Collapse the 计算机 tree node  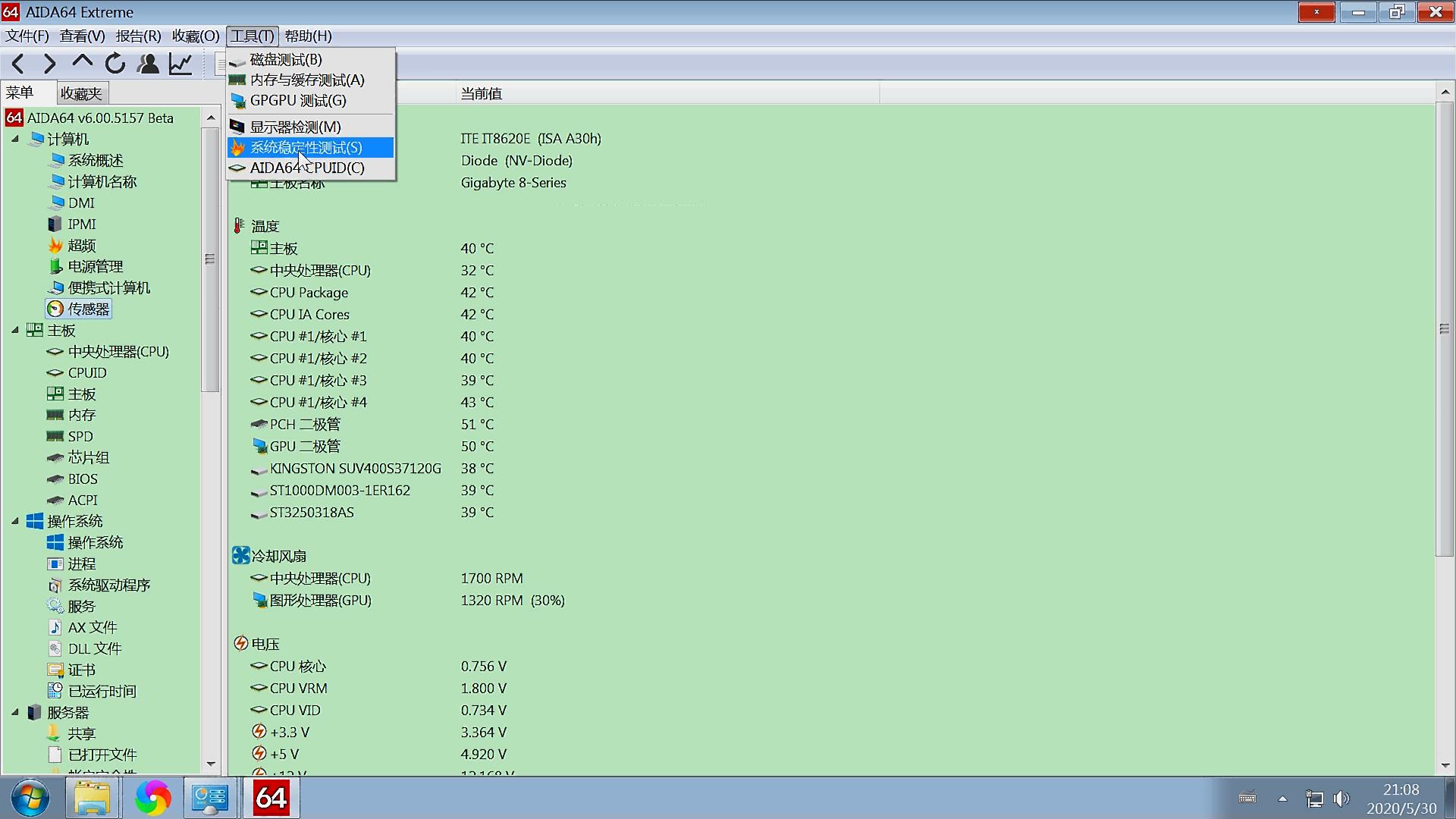(15, 139)
